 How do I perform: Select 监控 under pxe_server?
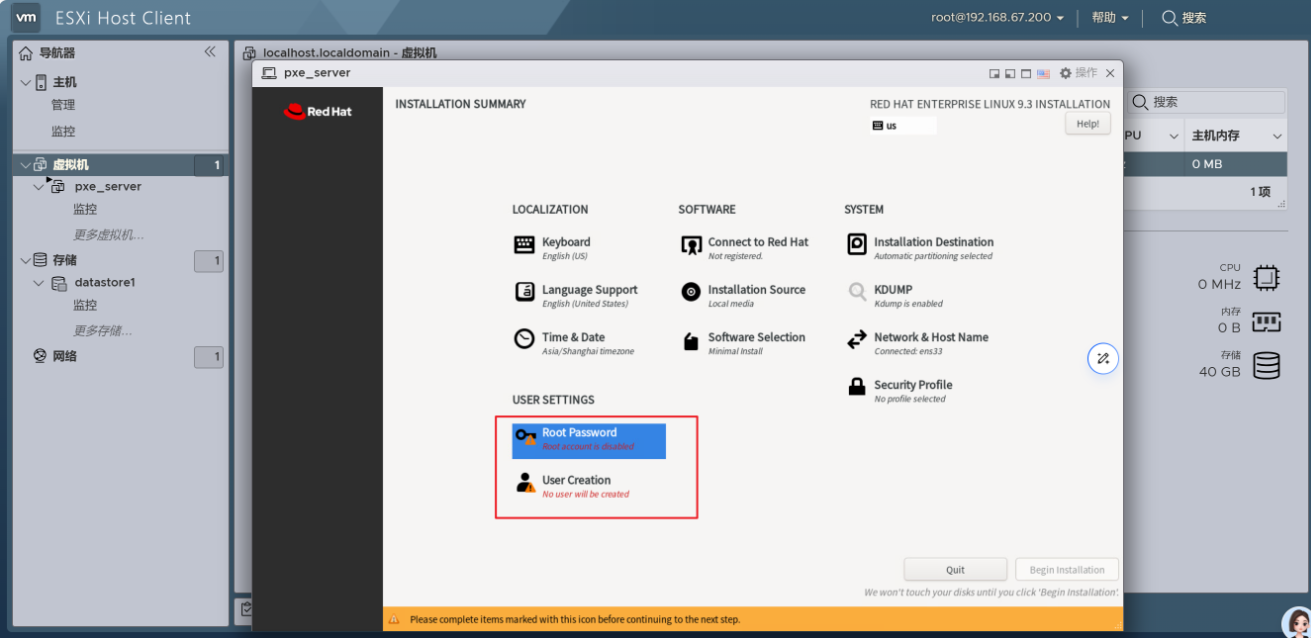[x=85, y=209]
